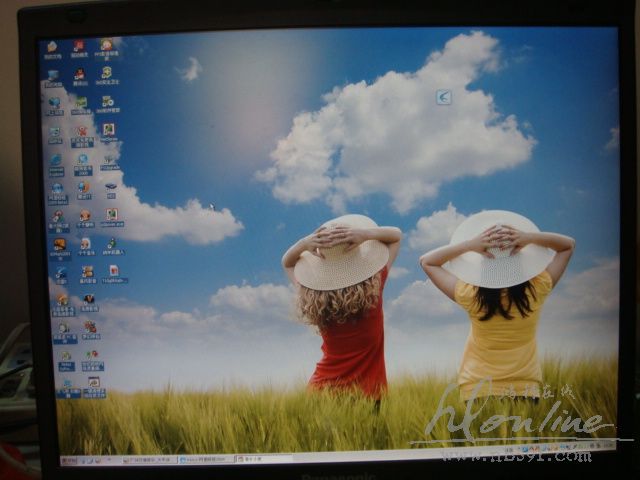
Task: Open the My Documents folder desktop icon
Action: (52, 50)
